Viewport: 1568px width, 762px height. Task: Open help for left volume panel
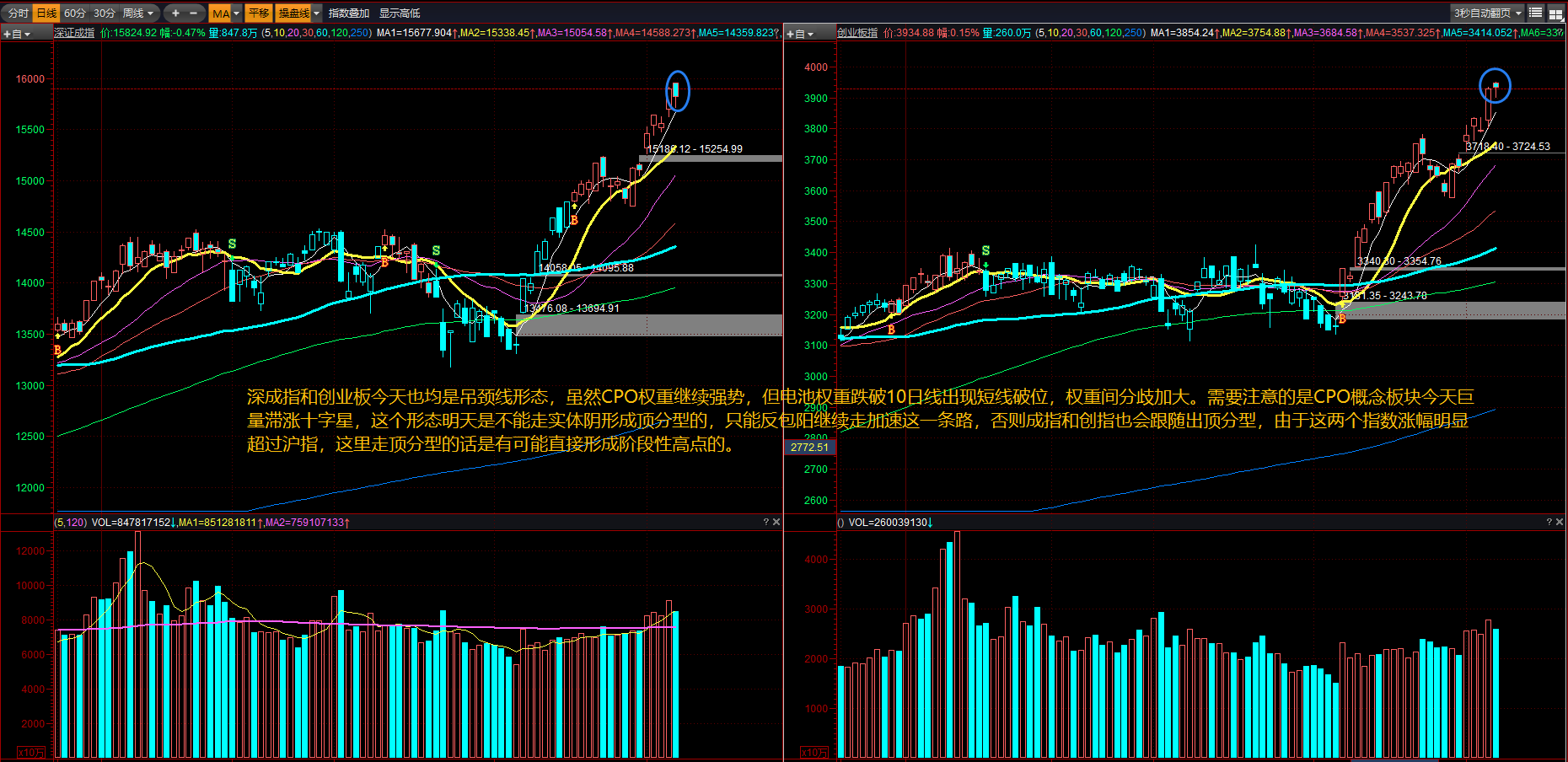pos(766,522)
